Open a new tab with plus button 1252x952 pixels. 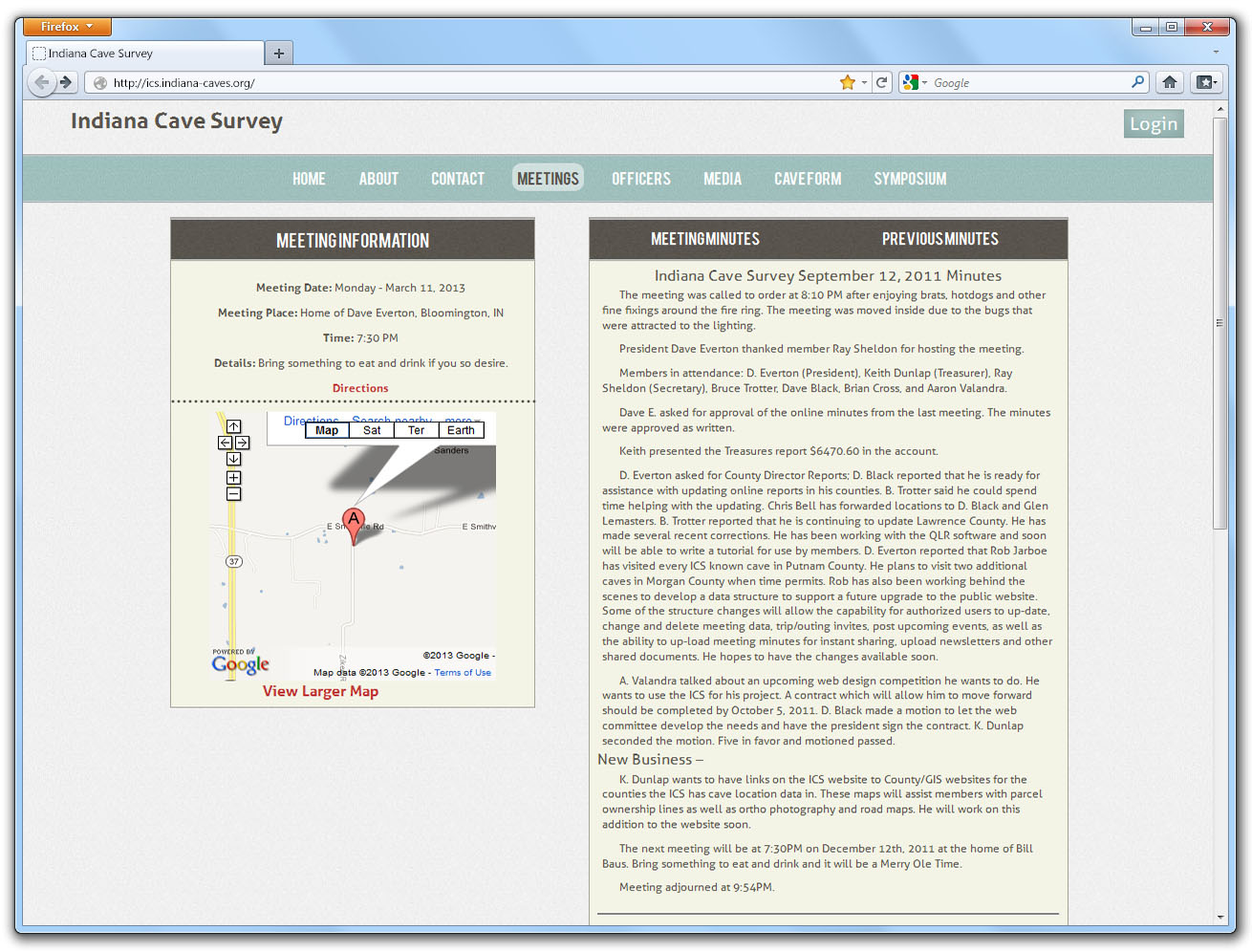pos(279,54)
